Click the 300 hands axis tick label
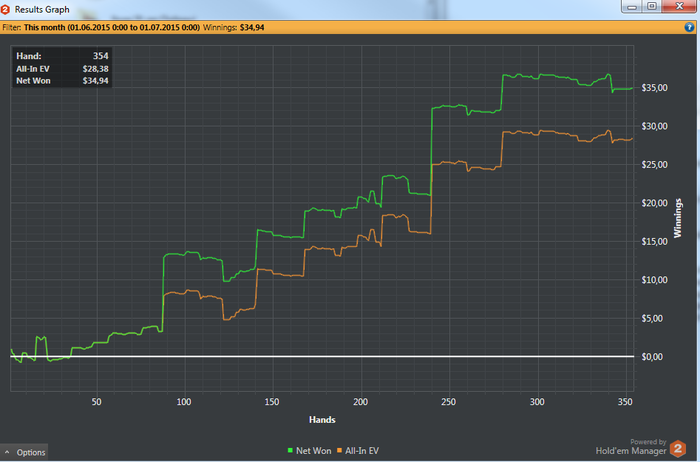This screenshot has height=462, width=700. pyautogui.click(x=537, y=402)
